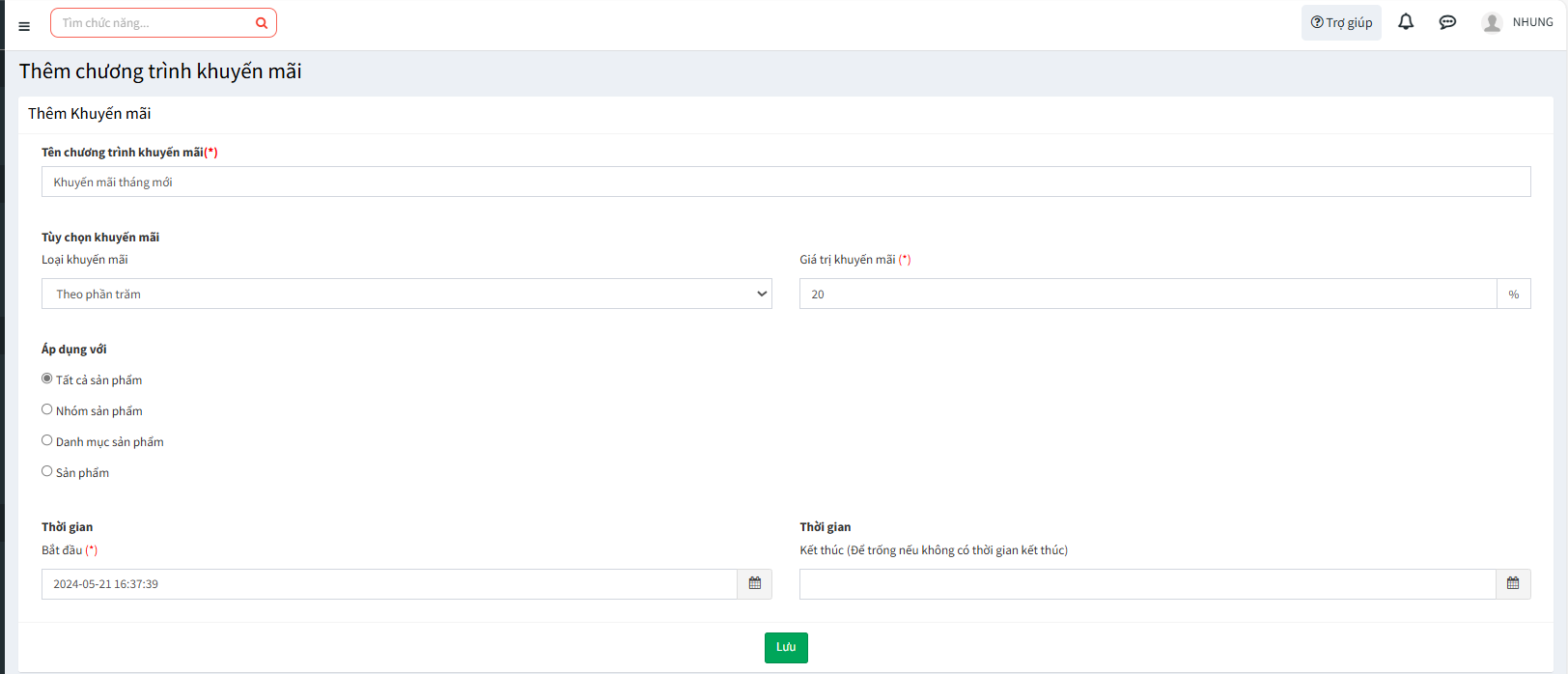
Task: Click the search magnifier icon
Action: [261, 23]
